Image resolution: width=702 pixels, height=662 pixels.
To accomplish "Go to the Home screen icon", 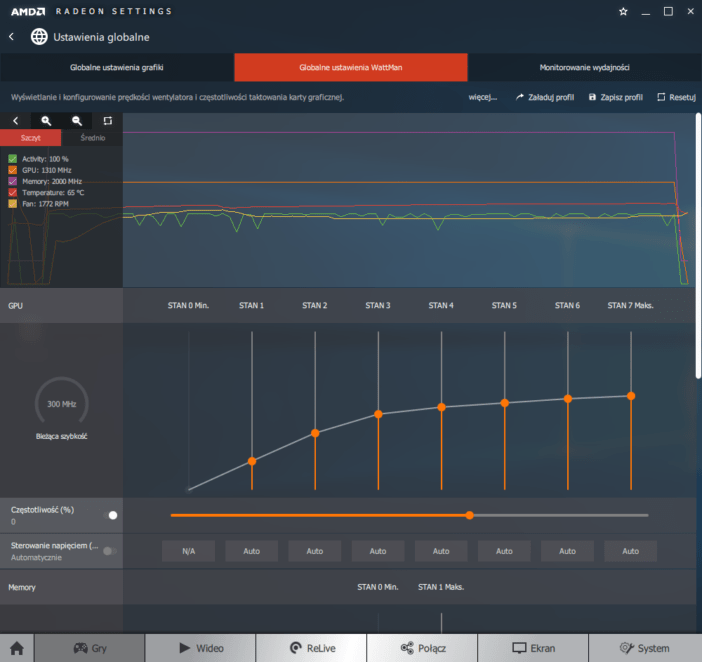I will pos(17,648).
